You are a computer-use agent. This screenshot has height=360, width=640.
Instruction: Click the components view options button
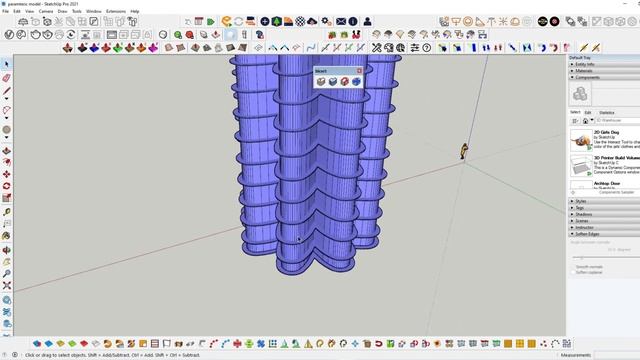coord(575,121)
